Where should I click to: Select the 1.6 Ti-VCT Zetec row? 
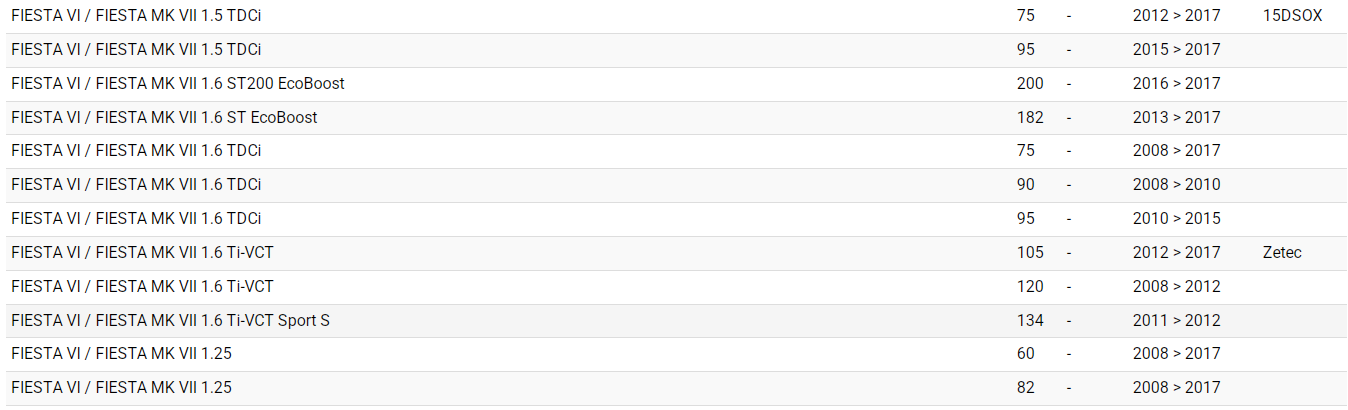(142, 253)
